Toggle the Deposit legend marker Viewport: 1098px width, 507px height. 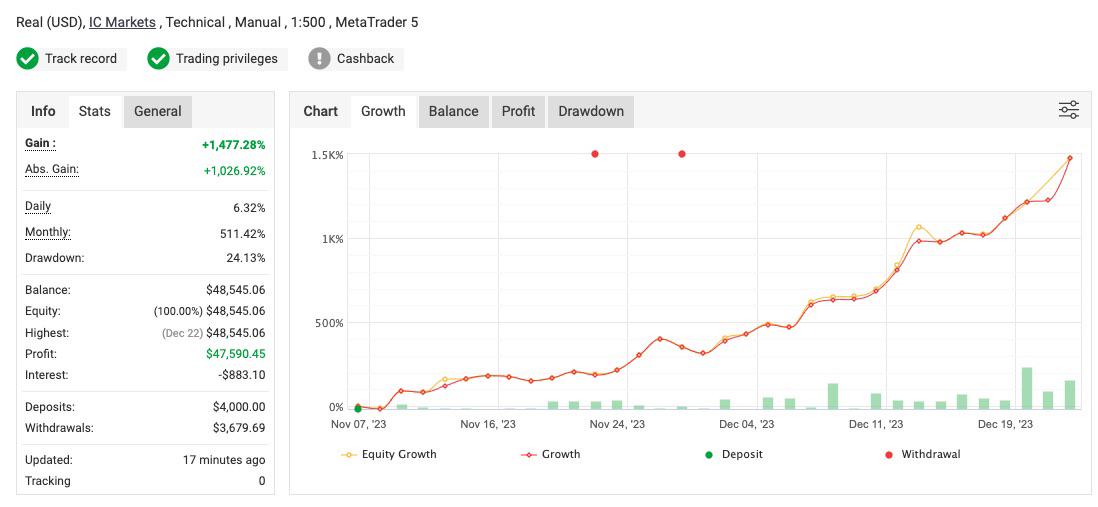point(734,454)
